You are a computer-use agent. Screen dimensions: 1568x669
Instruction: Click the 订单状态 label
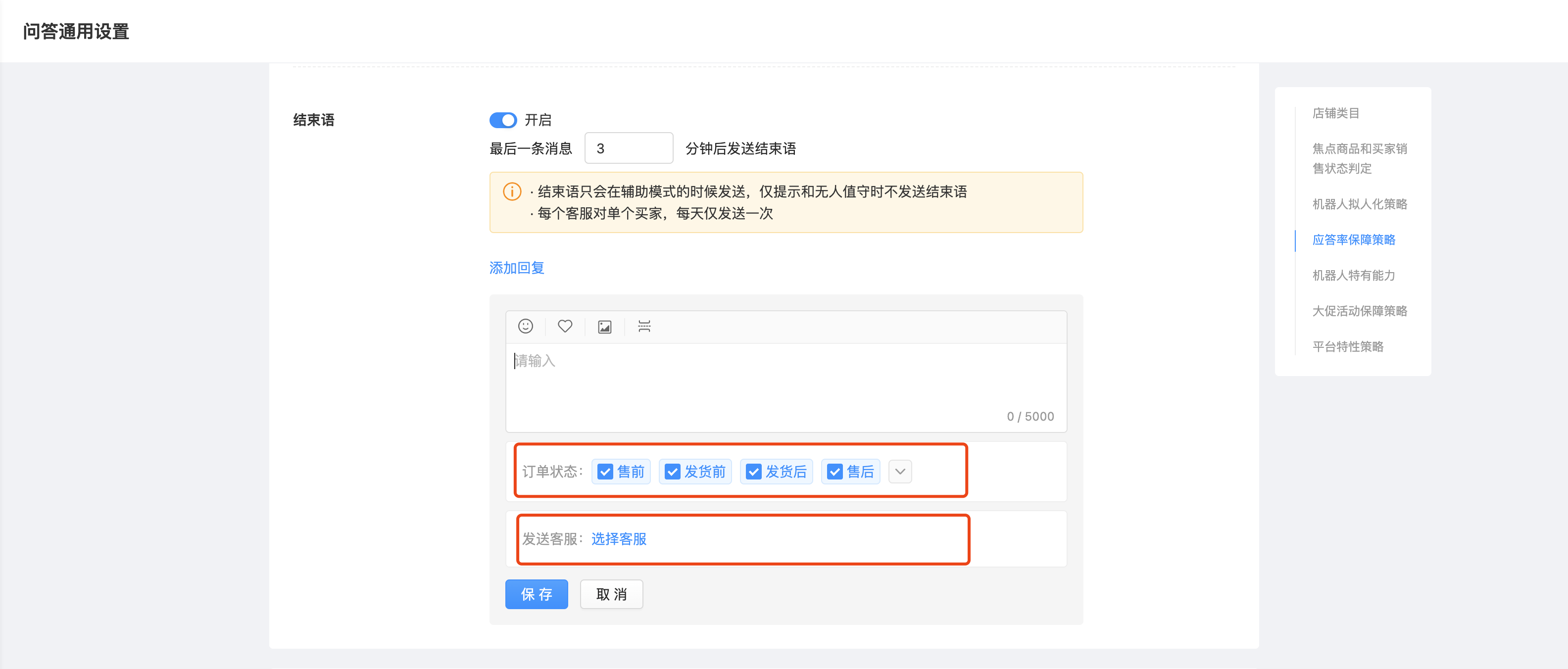click(553, 472)
